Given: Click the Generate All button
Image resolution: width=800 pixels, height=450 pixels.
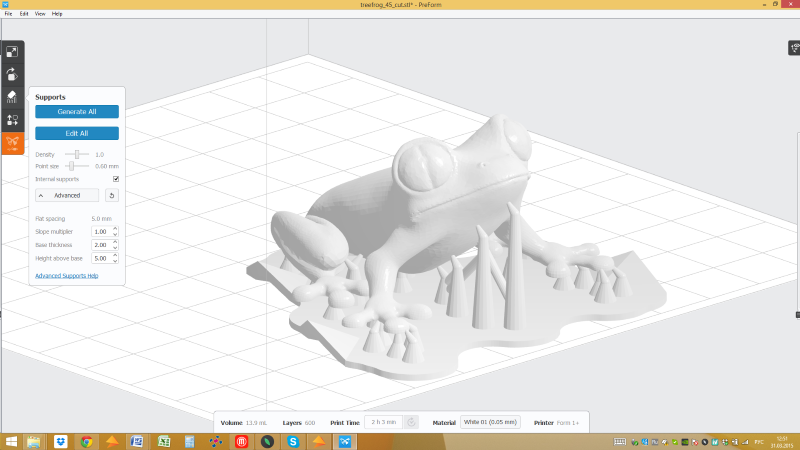Looking at the screenshot, I should (x=77, y=112).
